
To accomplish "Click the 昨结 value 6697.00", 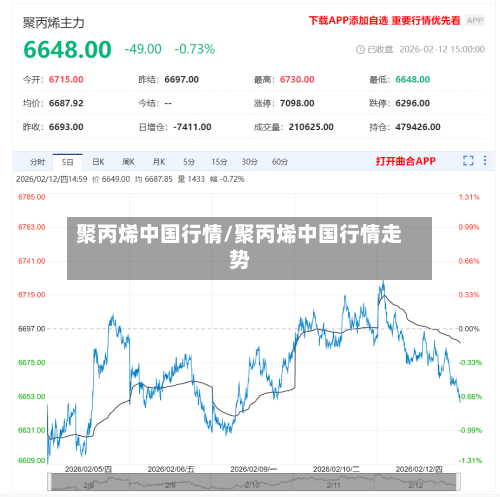I will point(181,80).
